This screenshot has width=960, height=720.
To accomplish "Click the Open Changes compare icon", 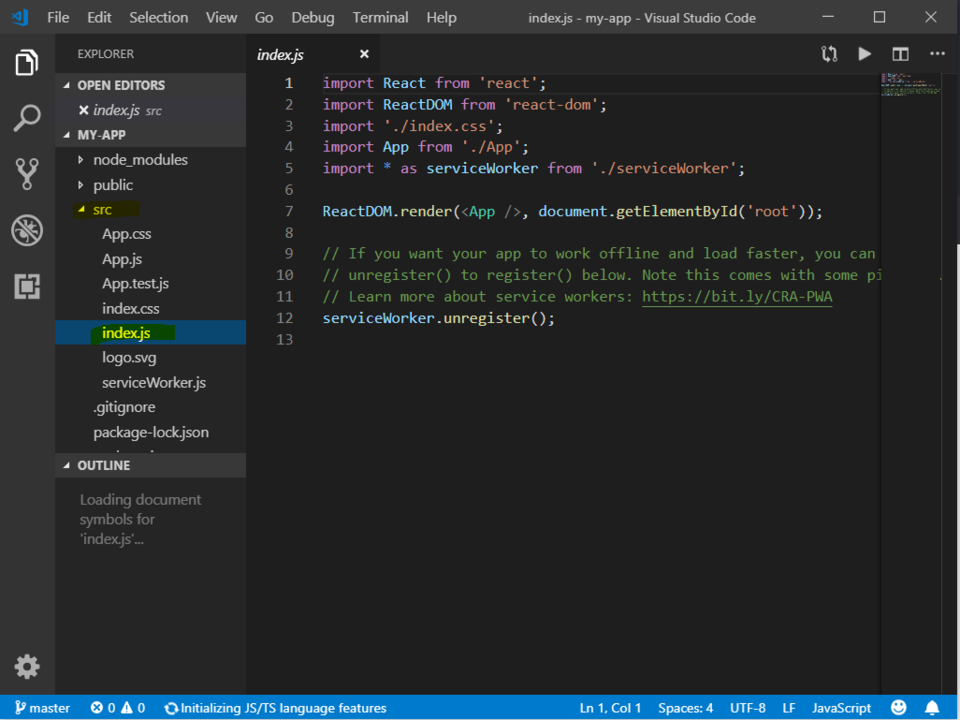I will 829,54.
